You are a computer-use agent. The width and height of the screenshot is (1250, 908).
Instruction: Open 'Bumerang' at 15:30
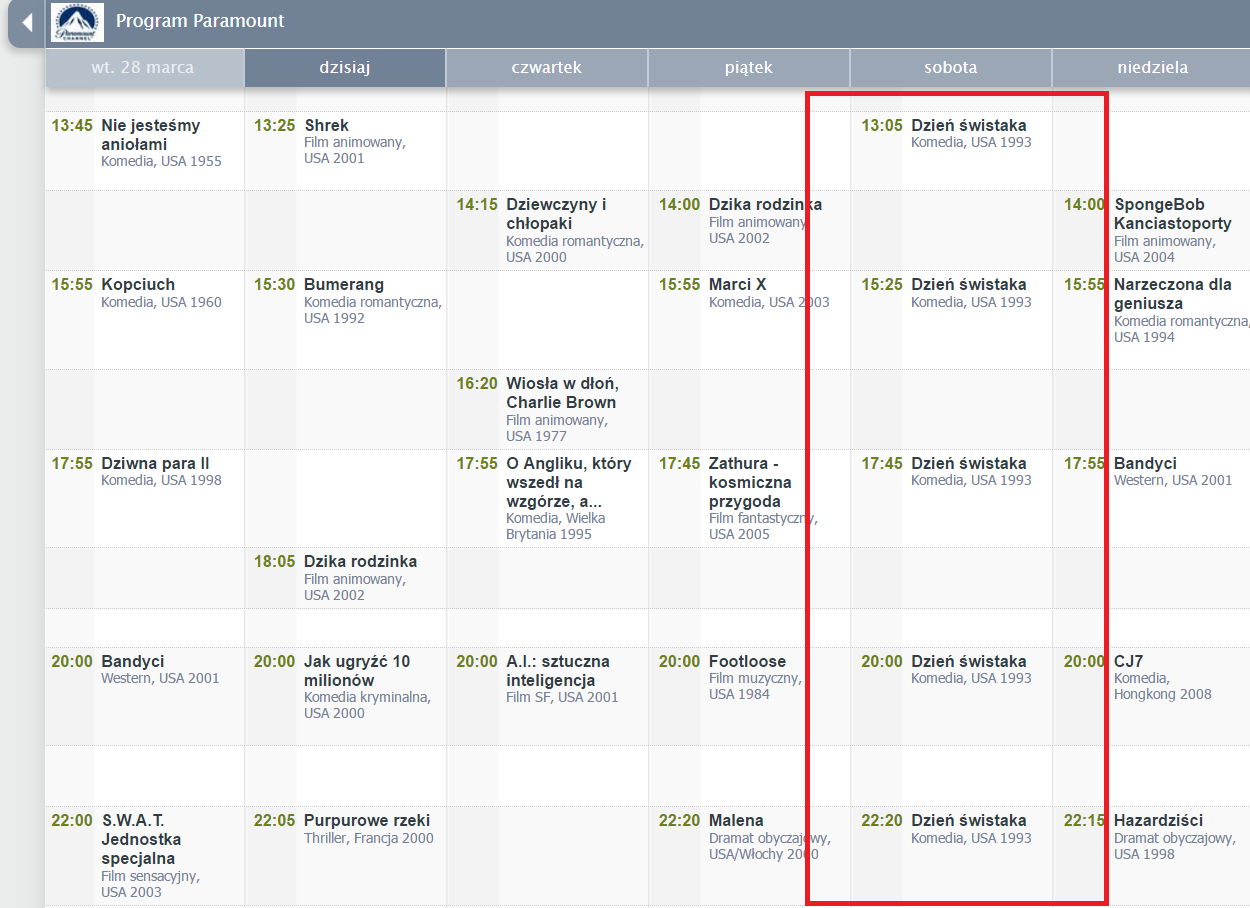coord(344,284)
